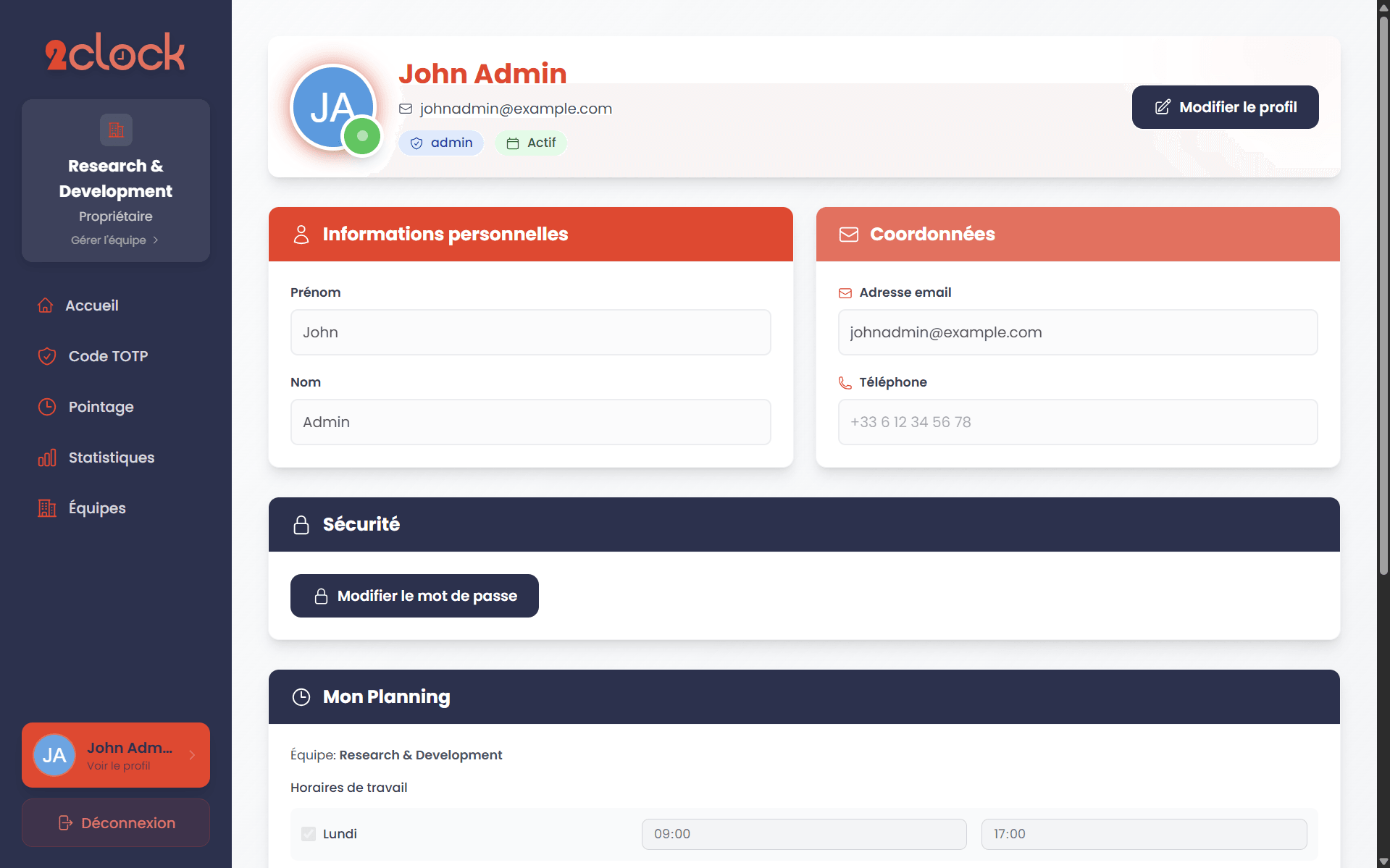Click Modifier le mot de passe button
Screen dimensions: 1390x868
[414, 596]
